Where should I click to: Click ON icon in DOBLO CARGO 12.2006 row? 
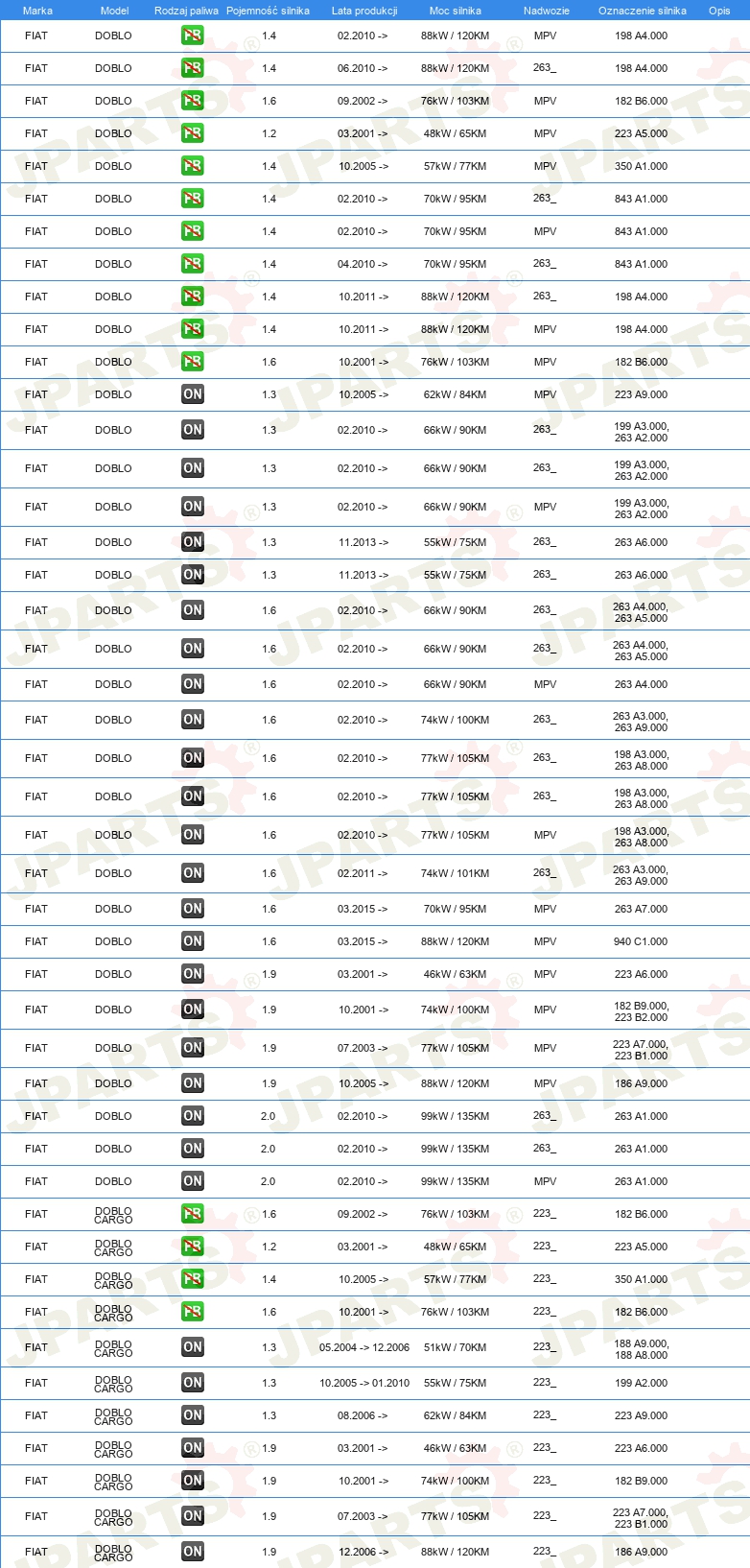pyautogui.click(x=193, y=1552)
